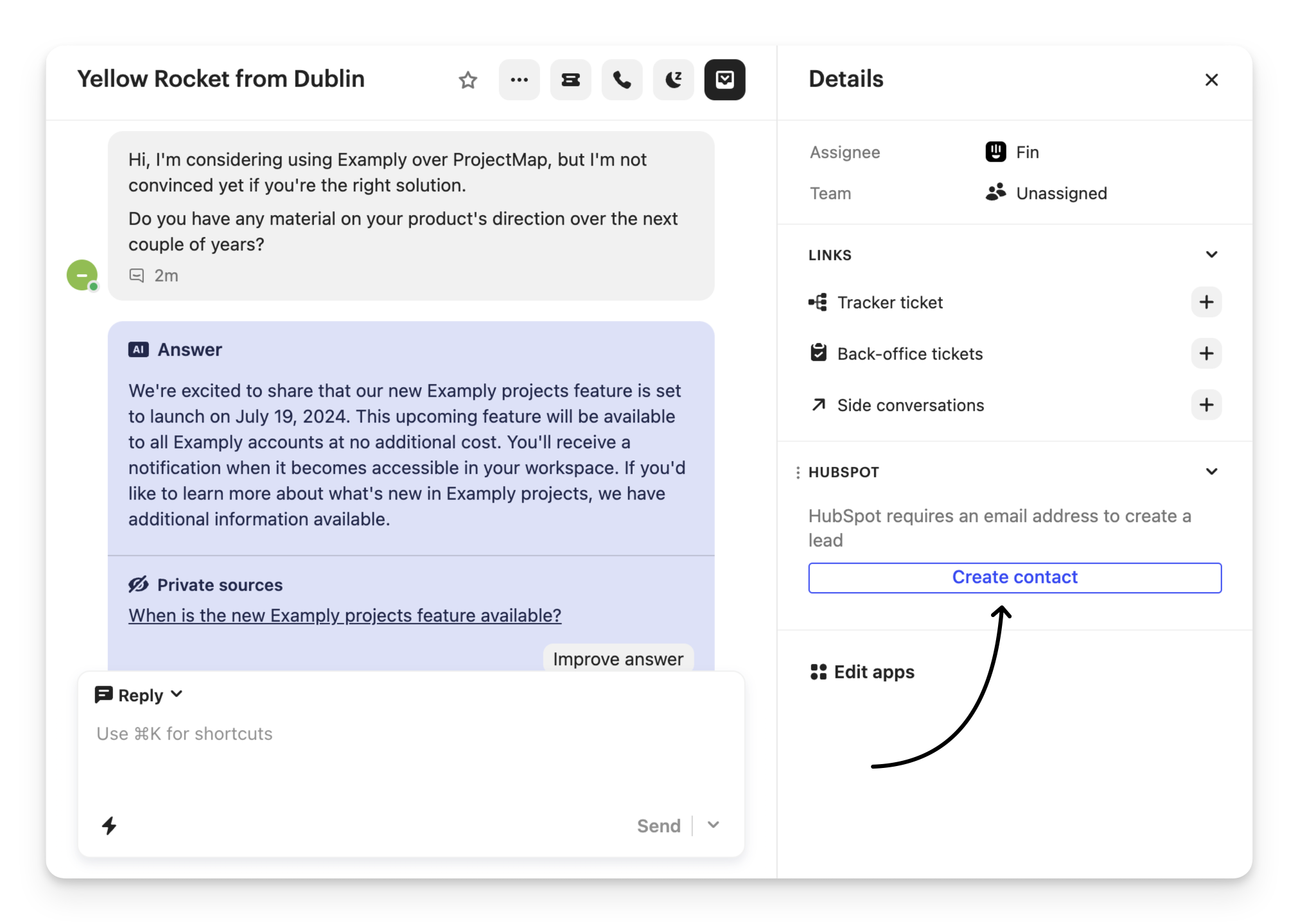Click the Edit apps option
The image size is (1298, 924).
click(x=863, y=672)
